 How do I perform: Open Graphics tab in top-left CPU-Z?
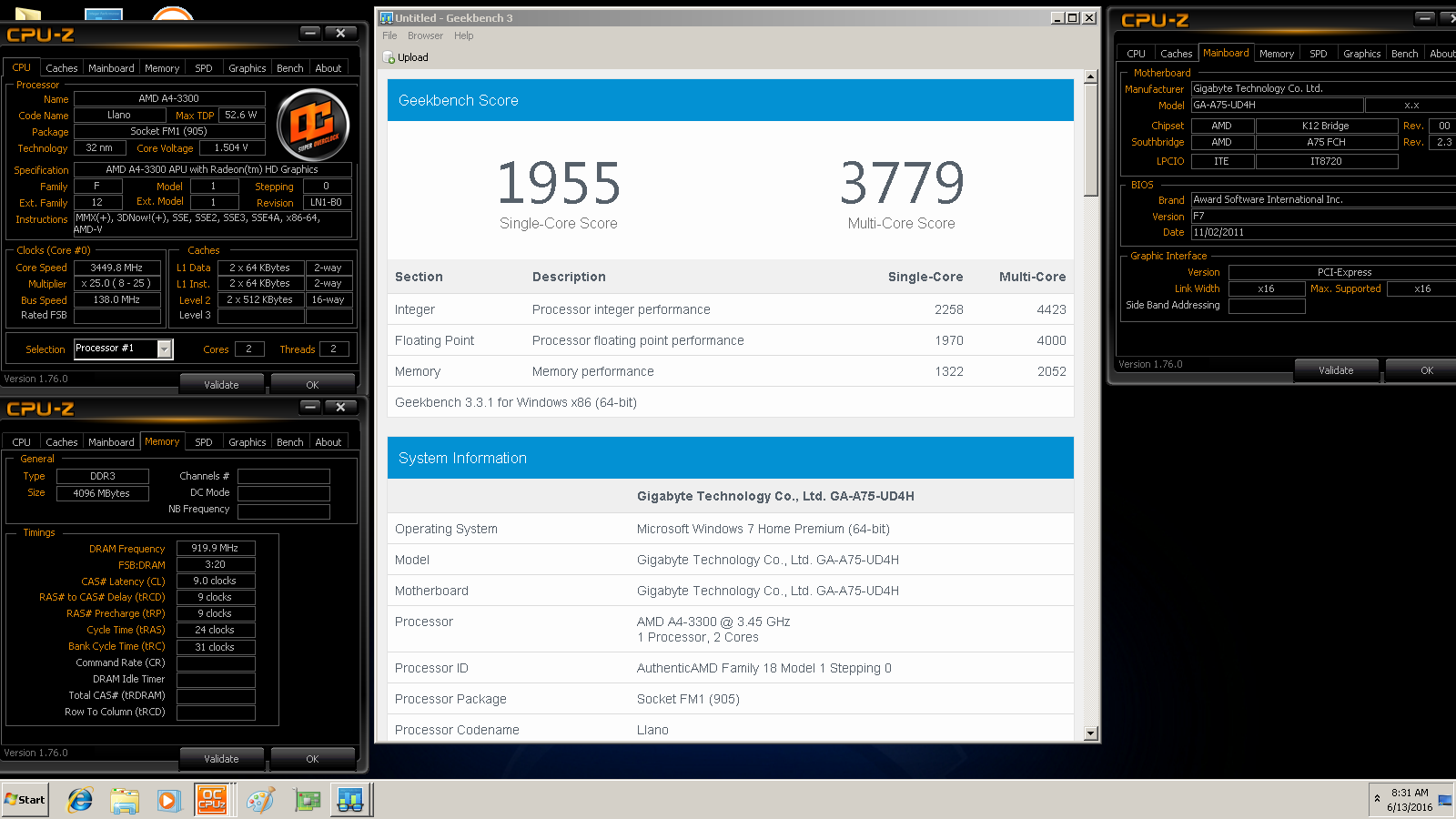[x=248, y=68]
